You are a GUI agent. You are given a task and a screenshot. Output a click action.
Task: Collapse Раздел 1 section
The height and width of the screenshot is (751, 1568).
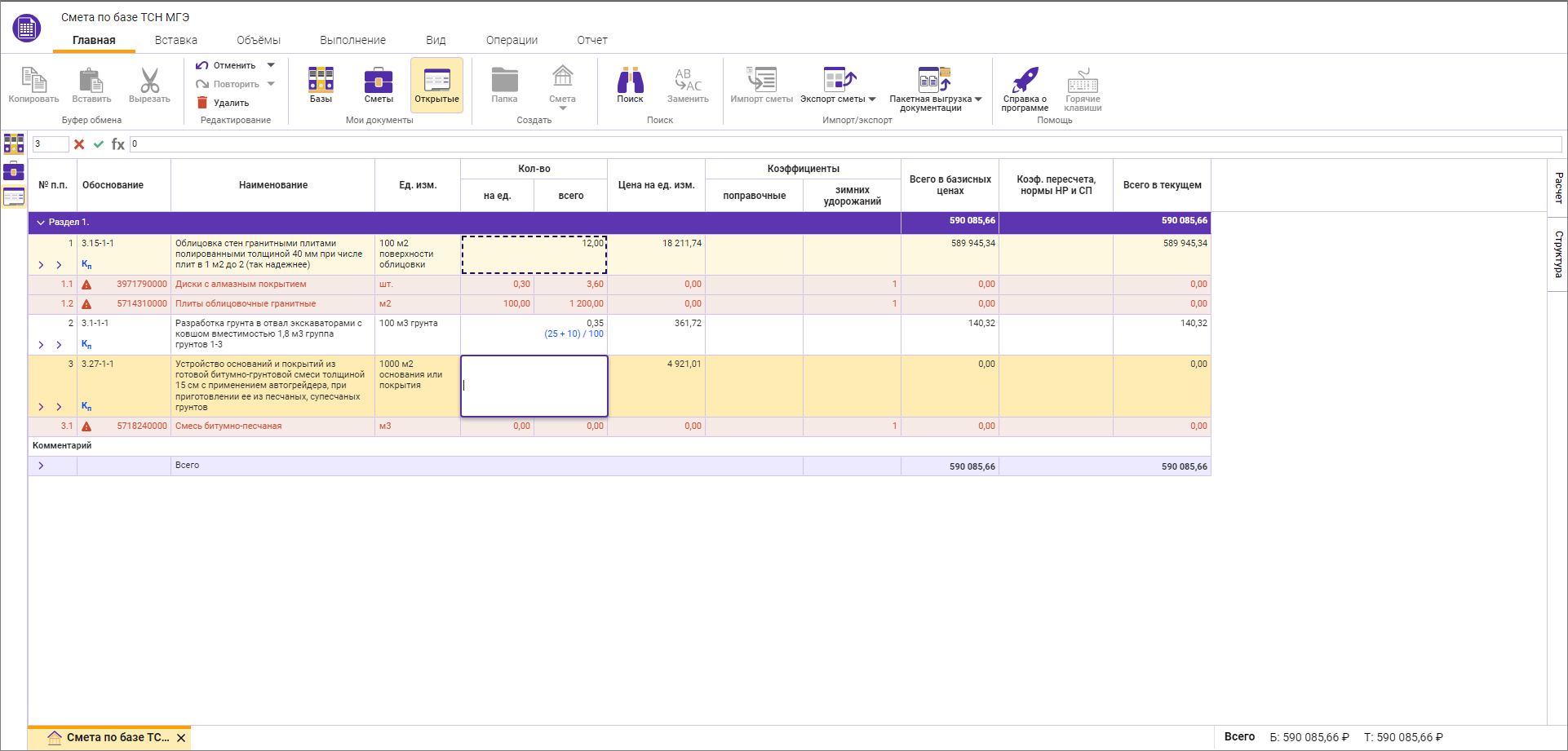(41, 222)
